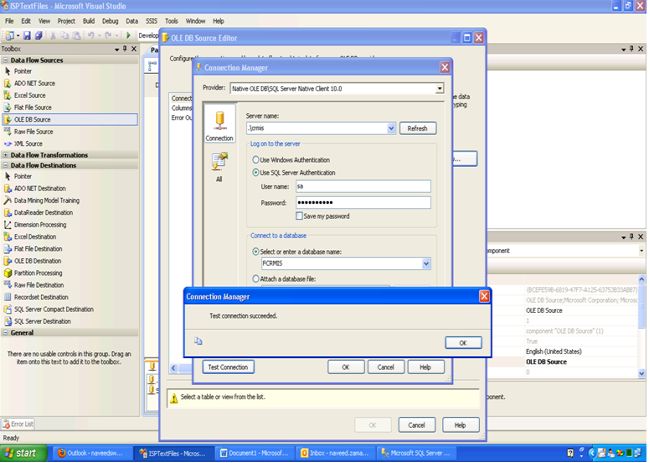650x463 pixels.
Task: Switch to Microsoft SQL Server taskbar window
Action: coord(417,453)
